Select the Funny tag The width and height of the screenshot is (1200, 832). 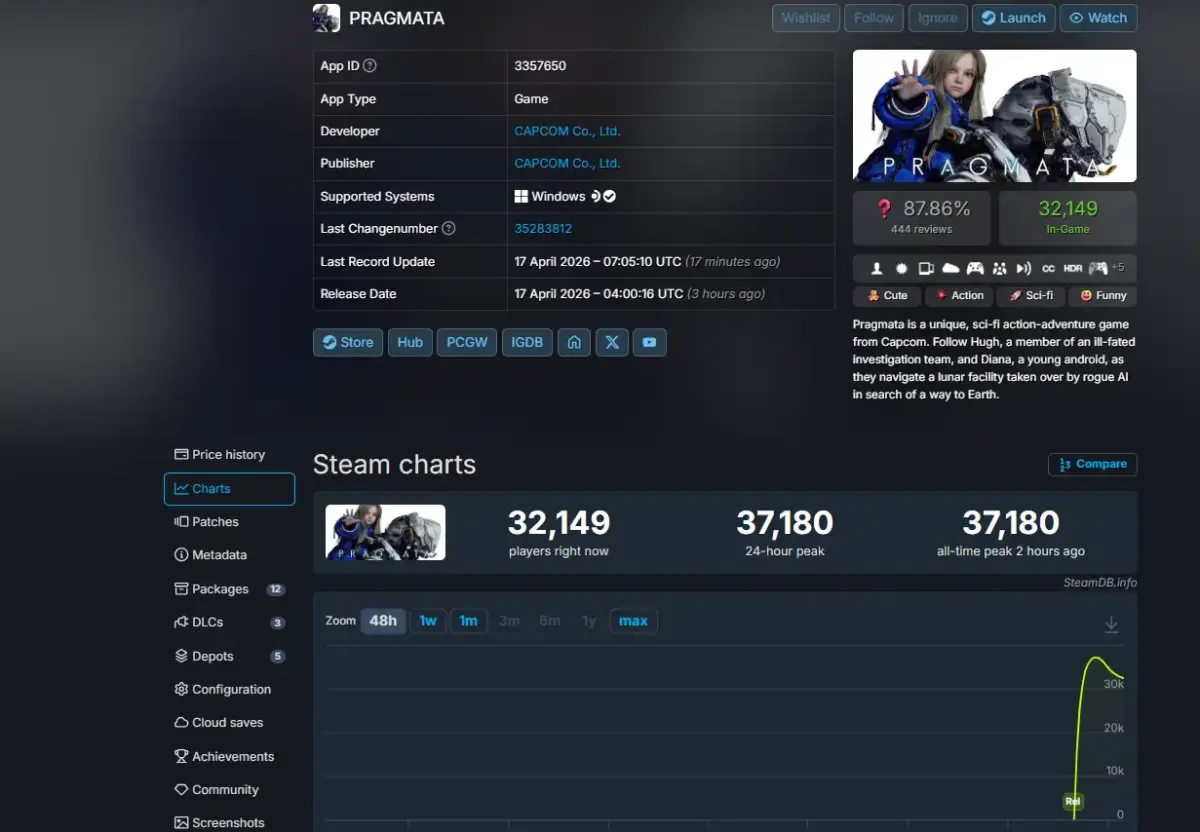click(1103, 296)
